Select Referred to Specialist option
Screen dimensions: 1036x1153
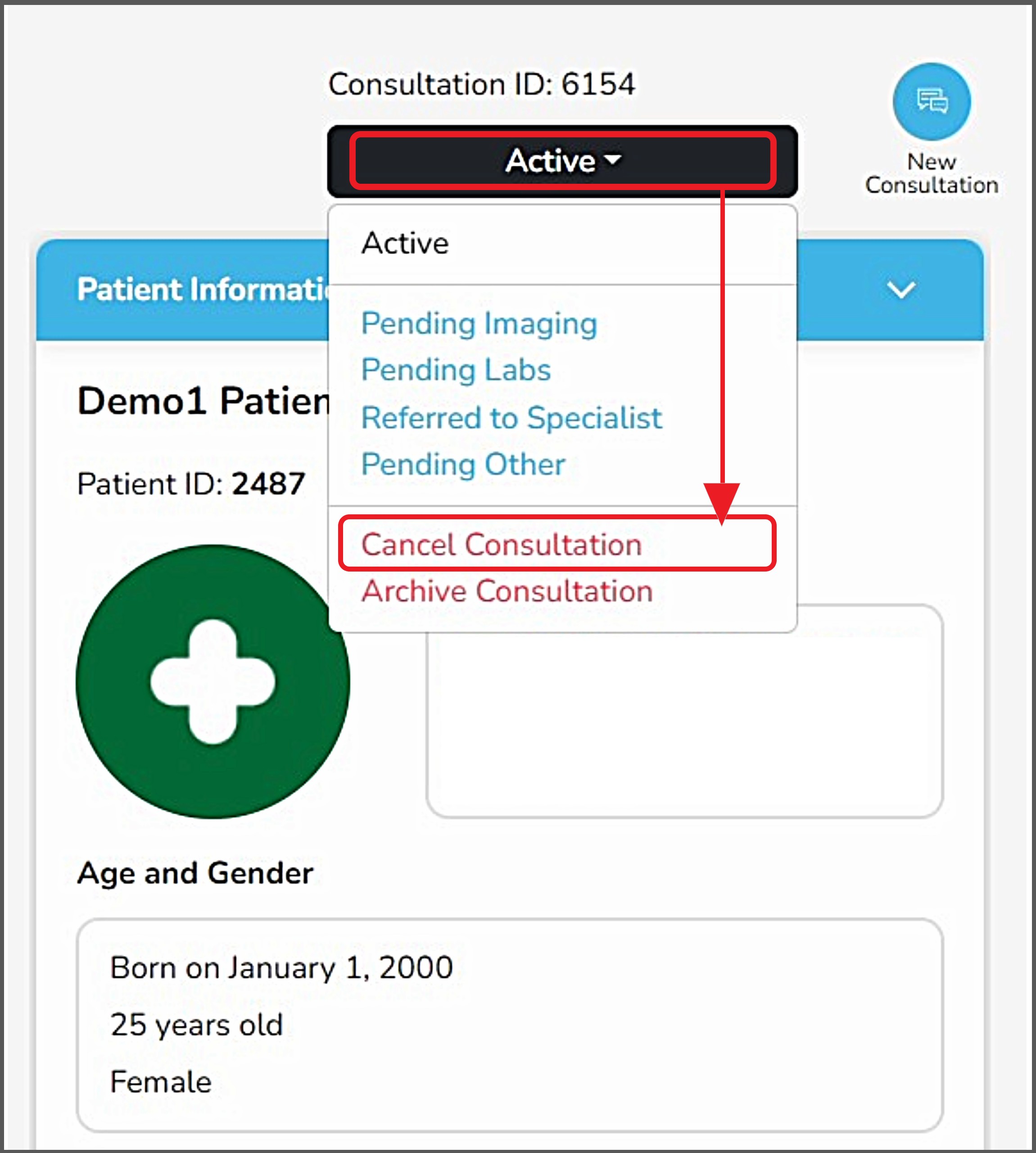511,418
